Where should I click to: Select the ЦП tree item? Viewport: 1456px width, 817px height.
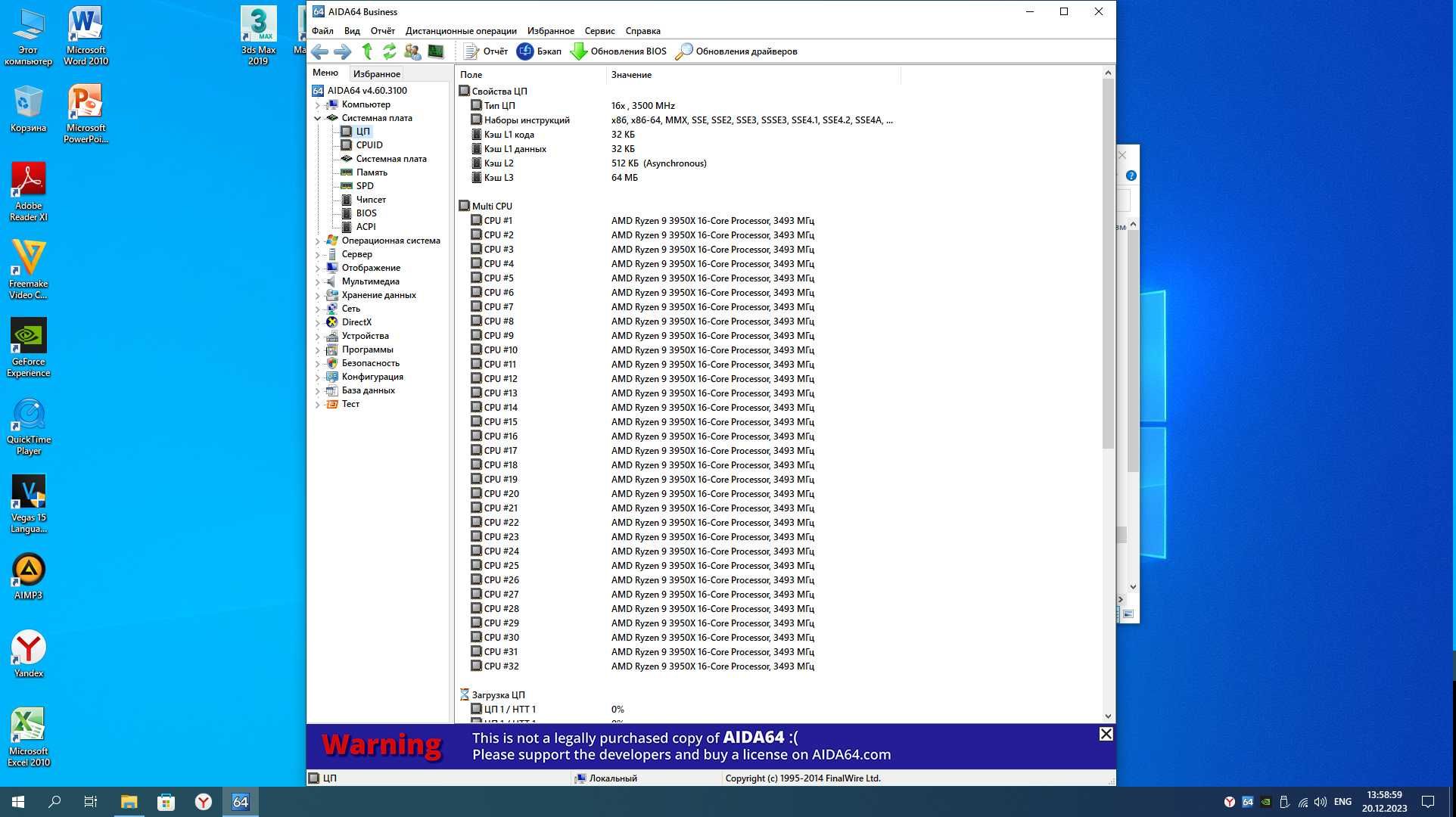(x=363, y=132)
